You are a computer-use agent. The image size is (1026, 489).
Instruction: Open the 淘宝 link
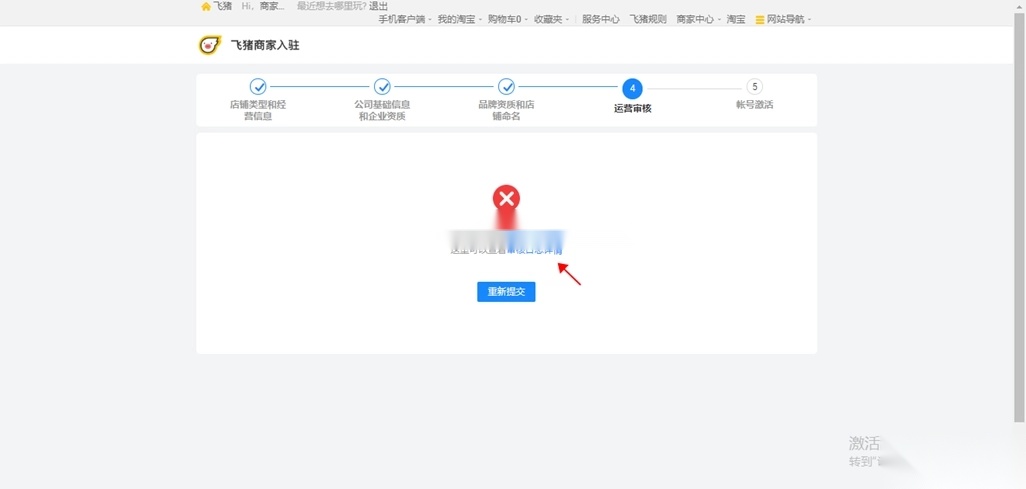(x=735, y=20)
